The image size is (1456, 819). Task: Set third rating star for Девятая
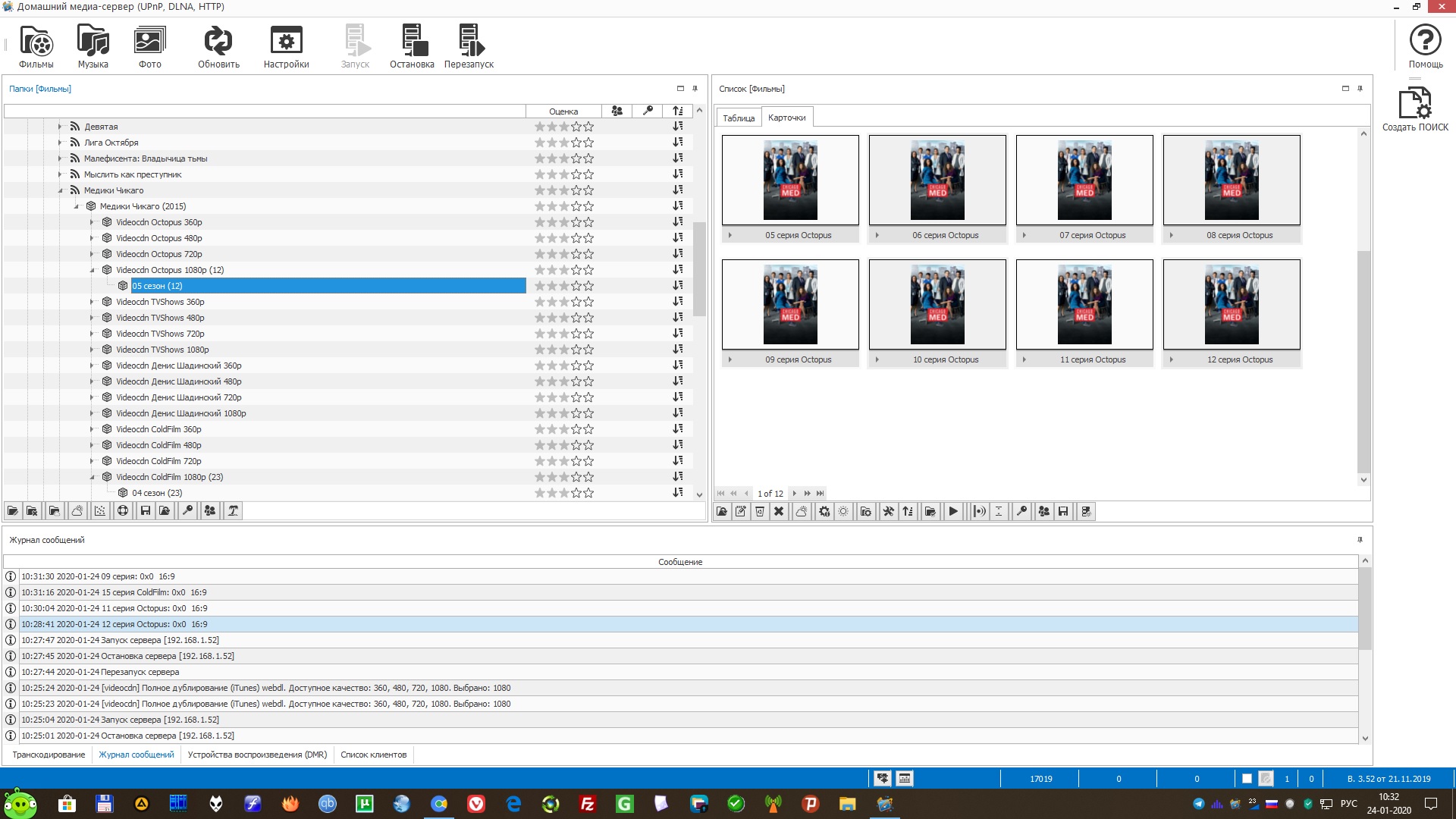[564, 127]
